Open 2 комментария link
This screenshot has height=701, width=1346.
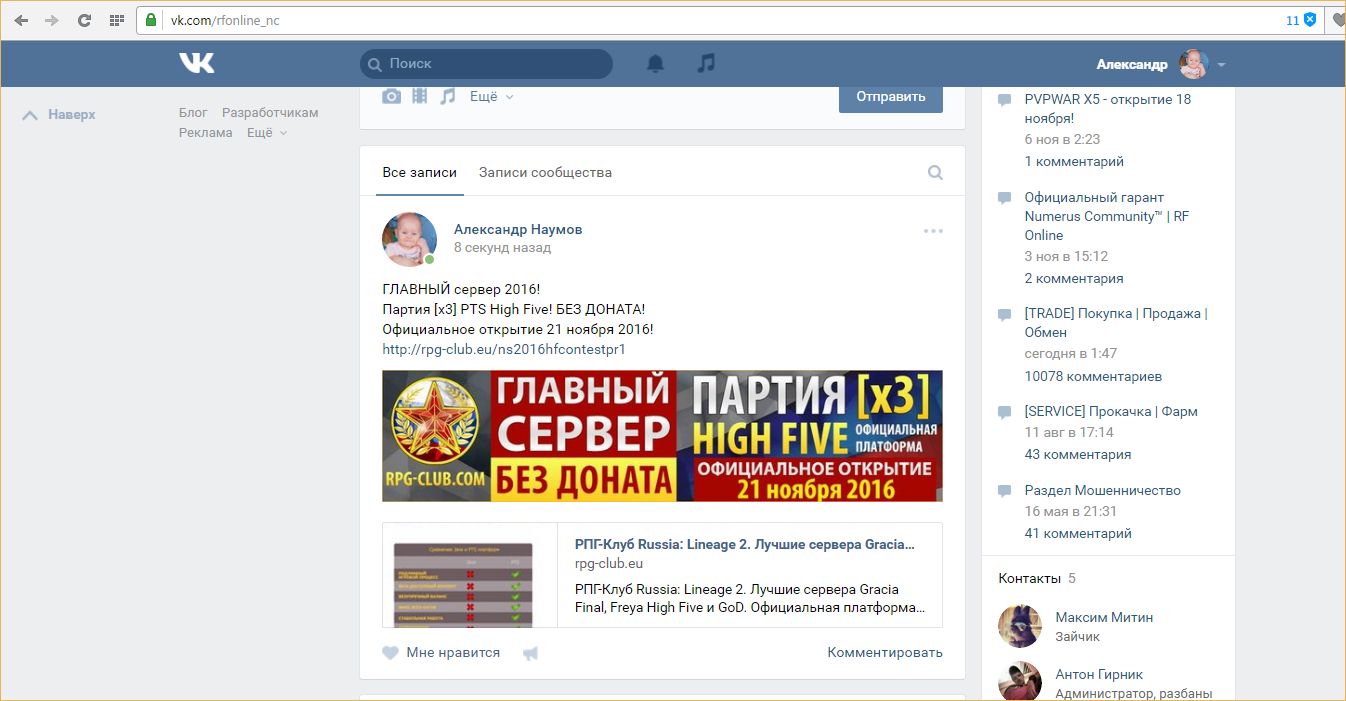coord(1074,278)
